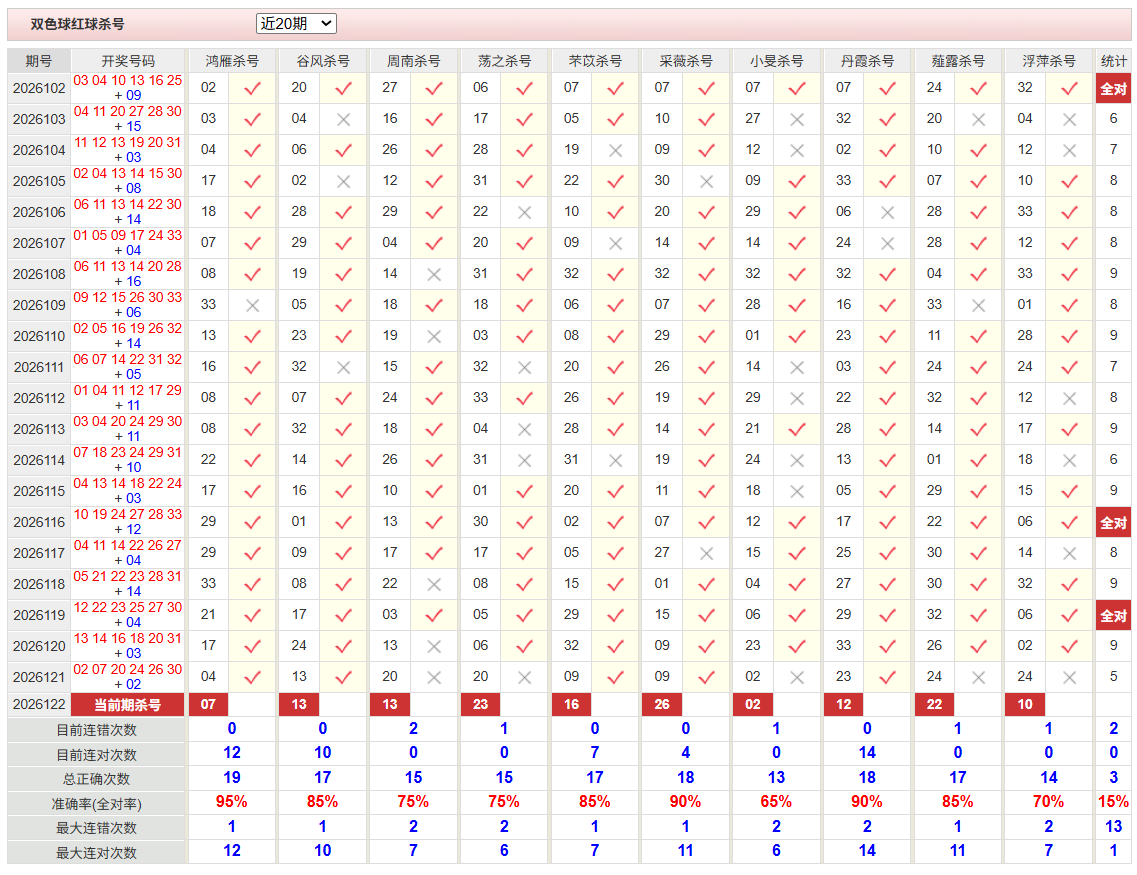Click the 期号 column header
The height and width of the screenshot is (875, 1137).
[39, 61]
